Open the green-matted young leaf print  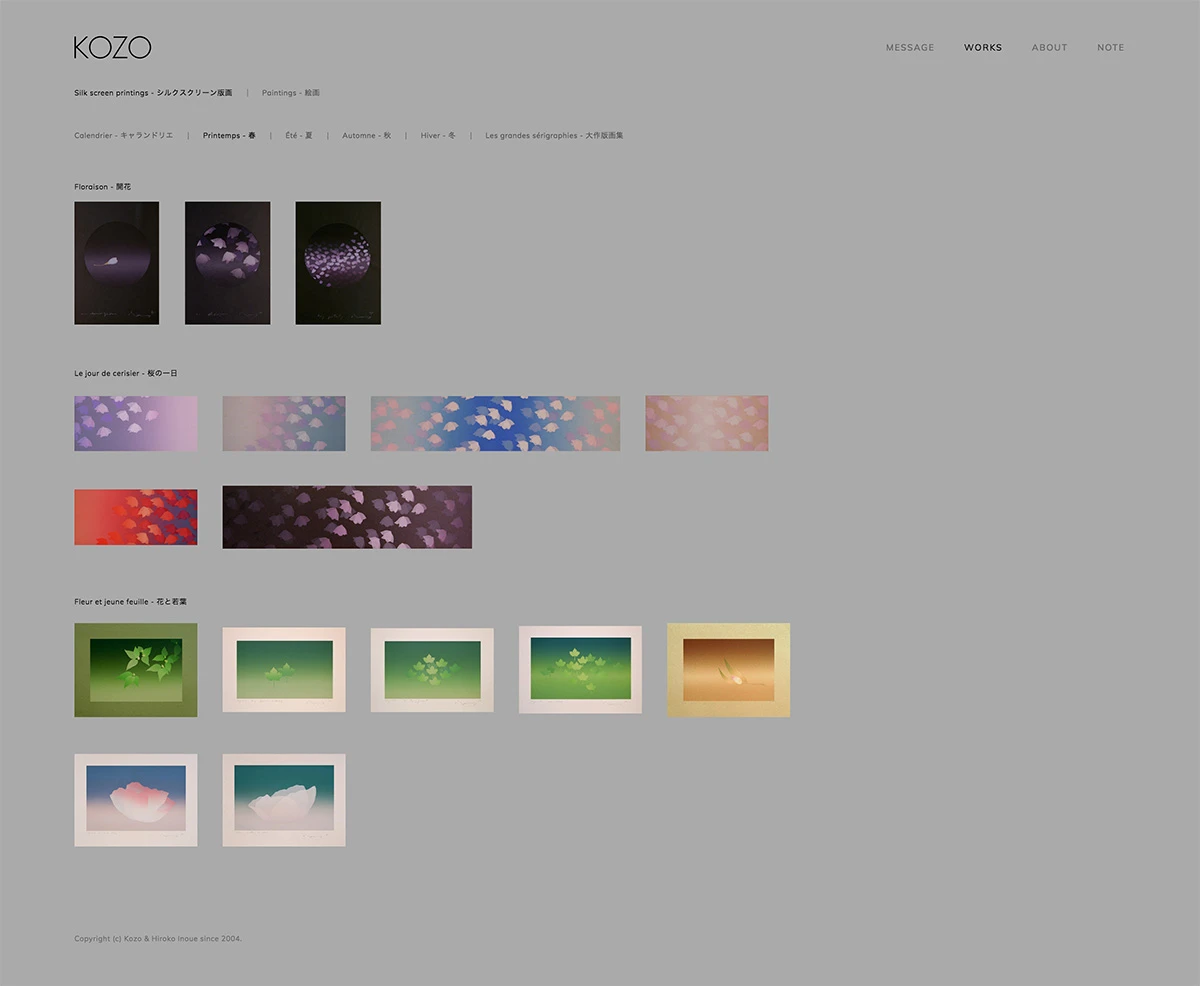coord(135,670)
